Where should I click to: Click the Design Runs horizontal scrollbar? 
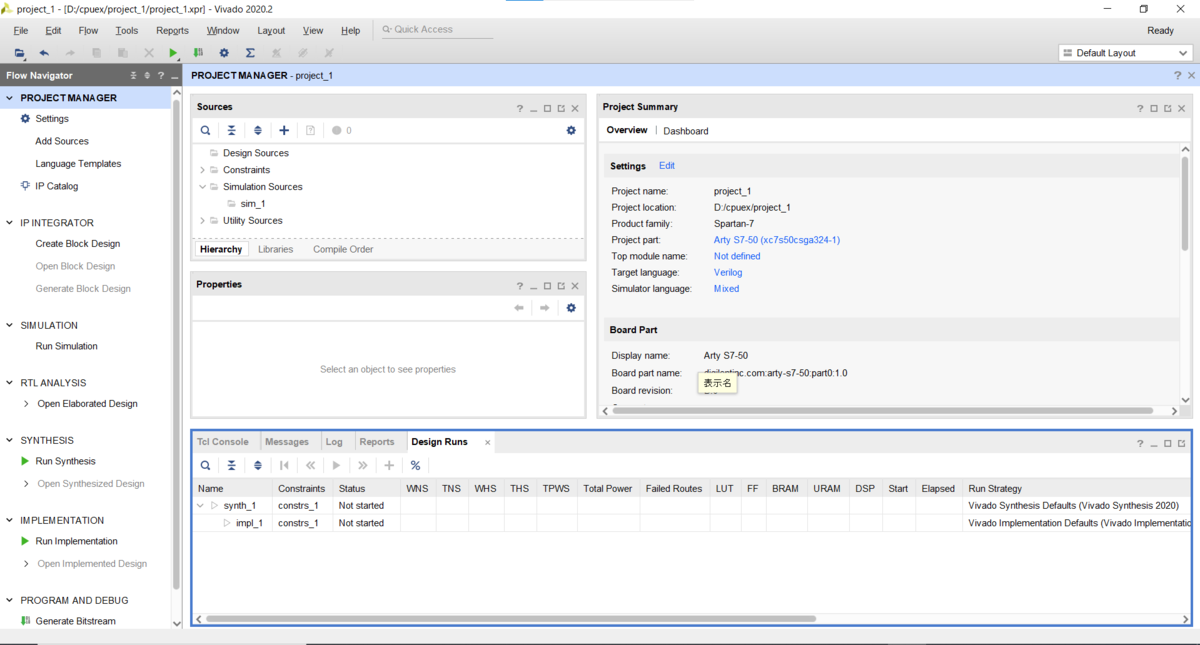coord(510,619)
